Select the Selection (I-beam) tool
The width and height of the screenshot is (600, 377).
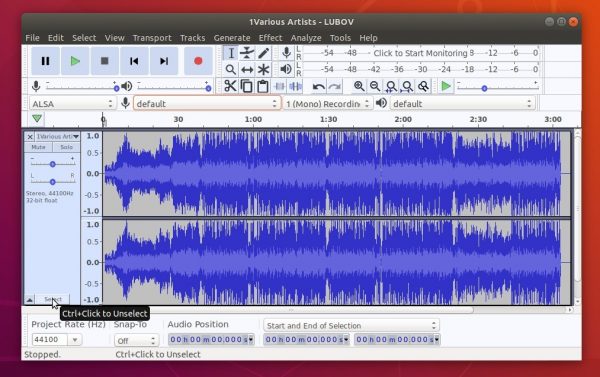(x=231, y=53)
